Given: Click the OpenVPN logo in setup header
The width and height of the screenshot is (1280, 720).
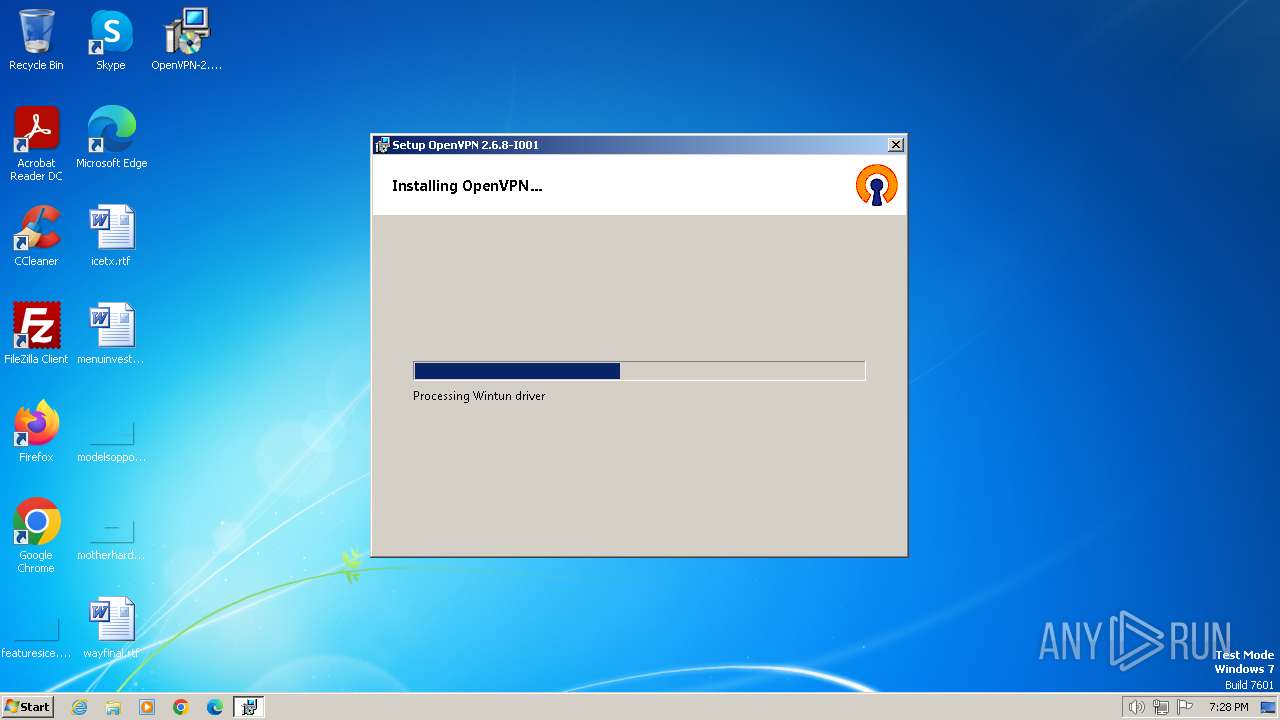Looking at the screenshot, I should pos(877,185).
